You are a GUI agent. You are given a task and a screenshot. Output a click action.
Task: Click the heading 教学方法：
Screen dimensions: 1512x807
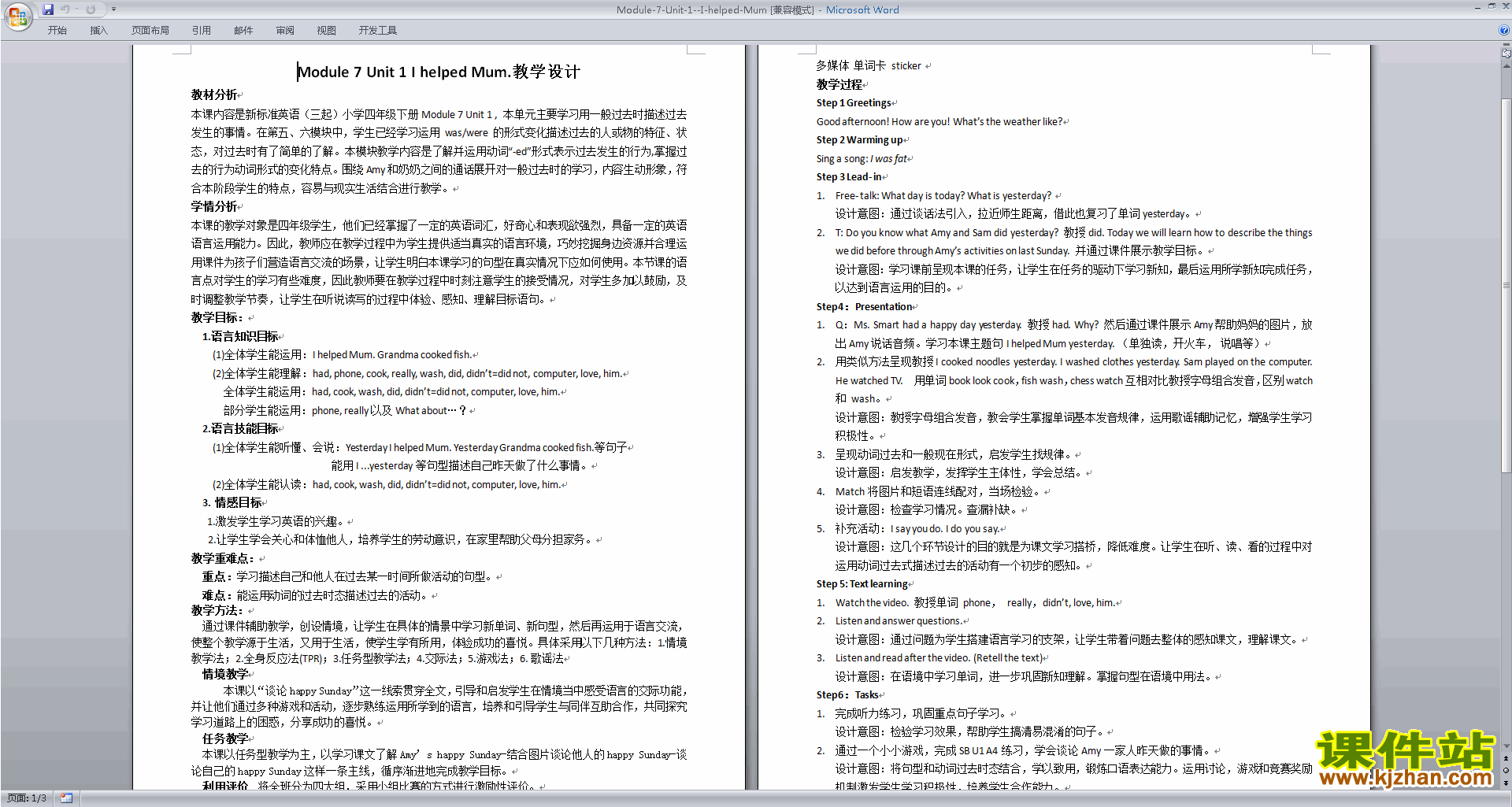(217, 610)
